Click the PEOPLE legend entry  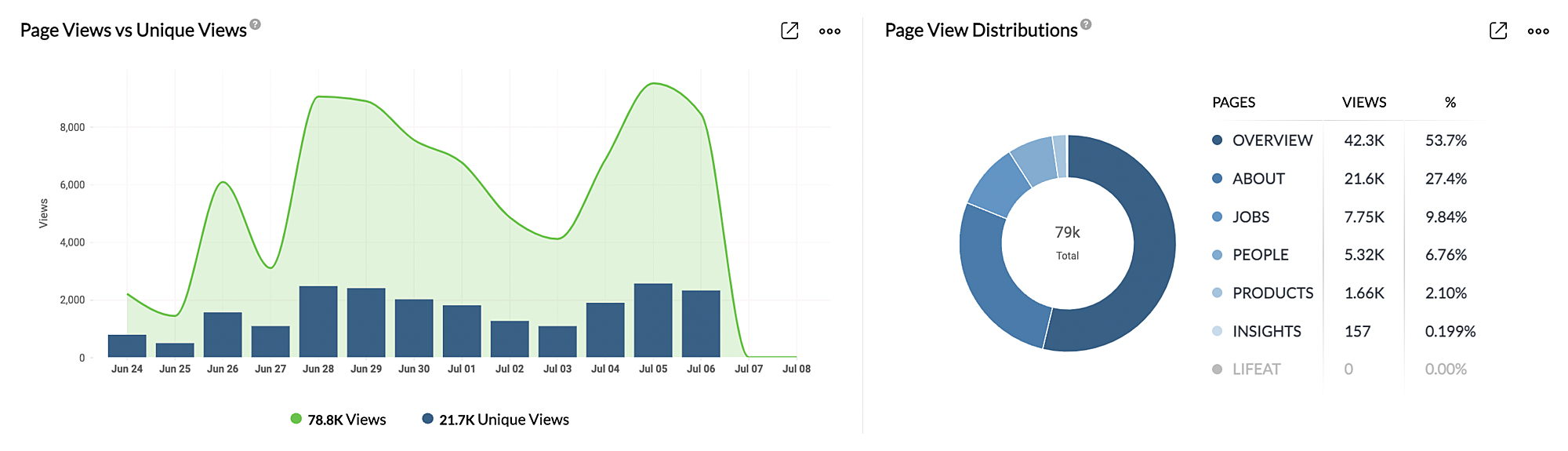click(x=1250, y=255)
